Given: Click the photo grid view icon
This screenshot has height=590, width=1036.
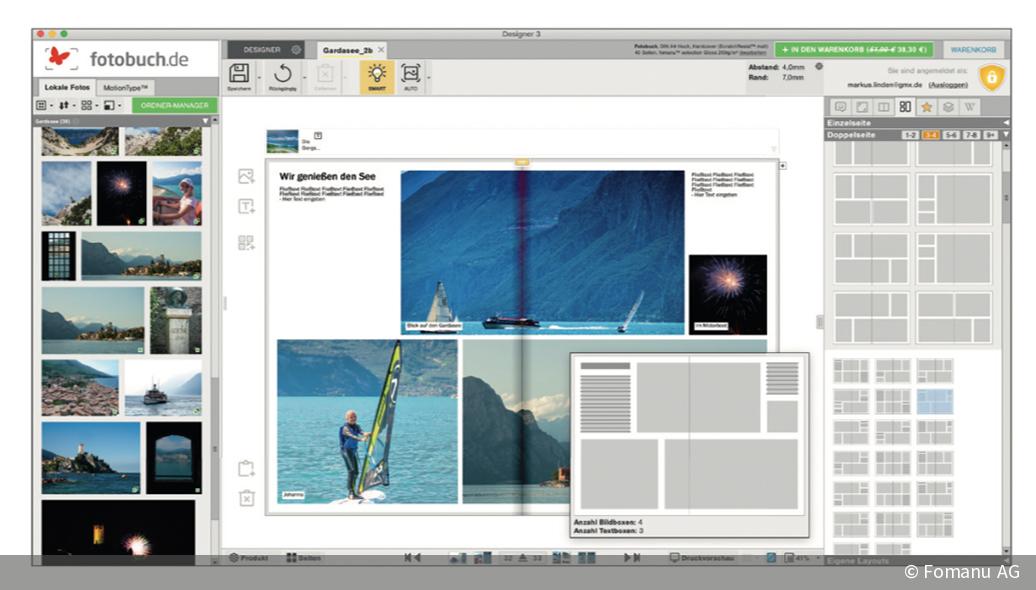Looking at the screenshot, I should [42, 105].
